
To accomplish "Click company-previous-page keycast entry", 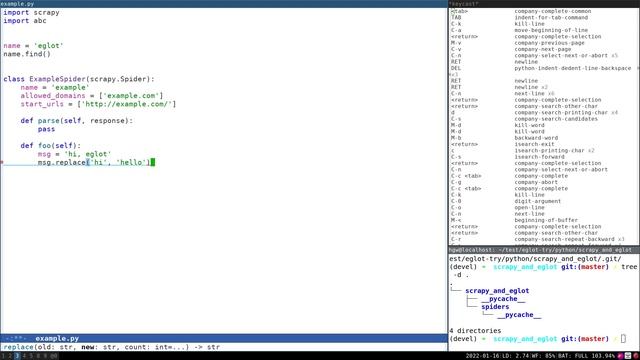I will click(x=549, y=43).
